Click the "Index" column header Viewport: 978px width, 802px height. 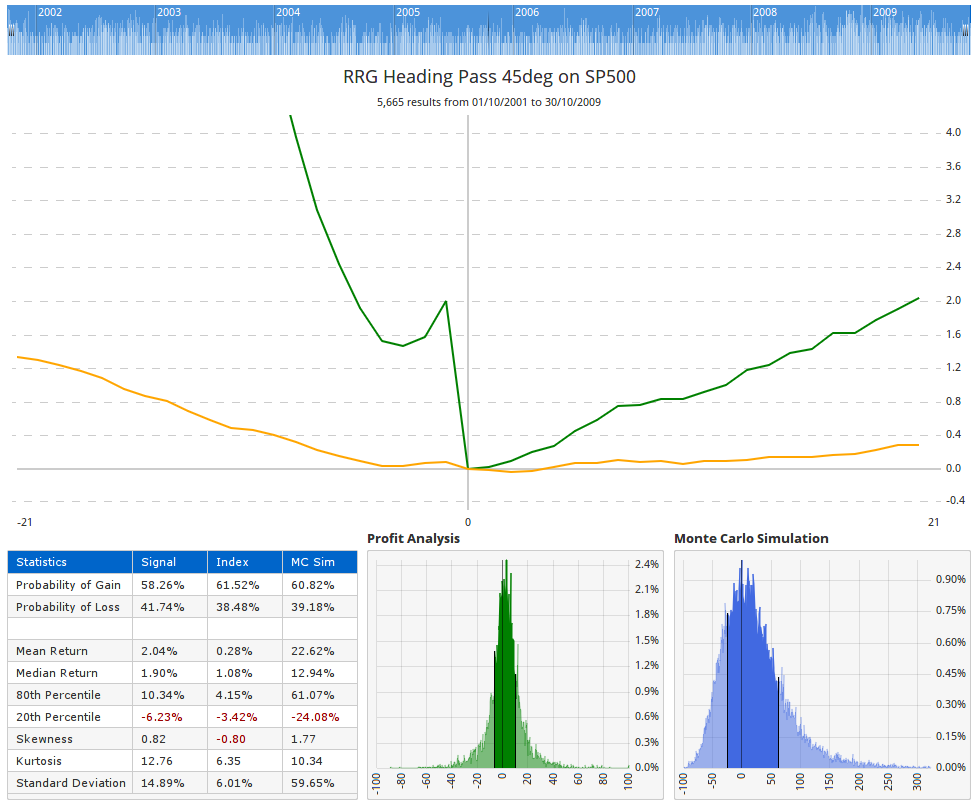coord(231,562)
